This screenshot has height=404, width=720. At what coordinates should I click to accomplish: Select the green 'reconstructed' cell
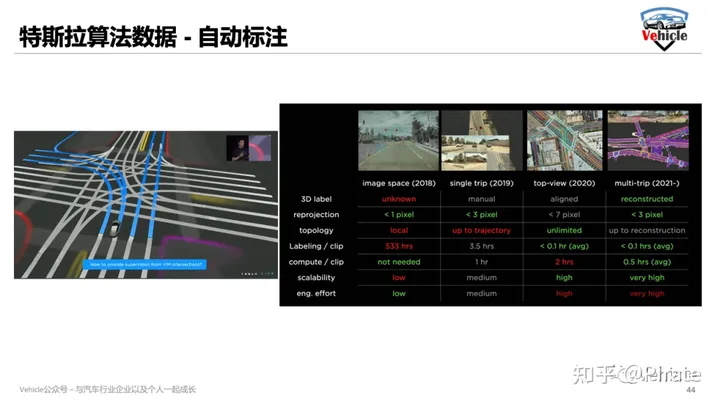647,199
